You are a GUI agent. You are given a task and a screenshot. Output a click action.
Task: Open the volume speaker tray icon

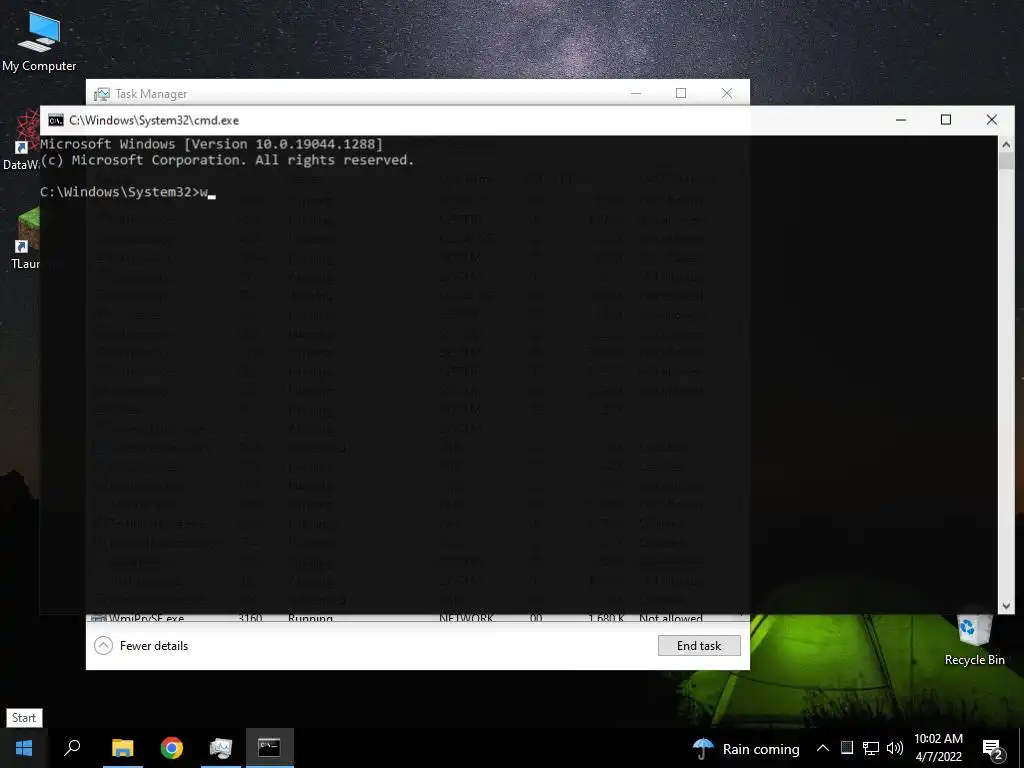[895, 748]
